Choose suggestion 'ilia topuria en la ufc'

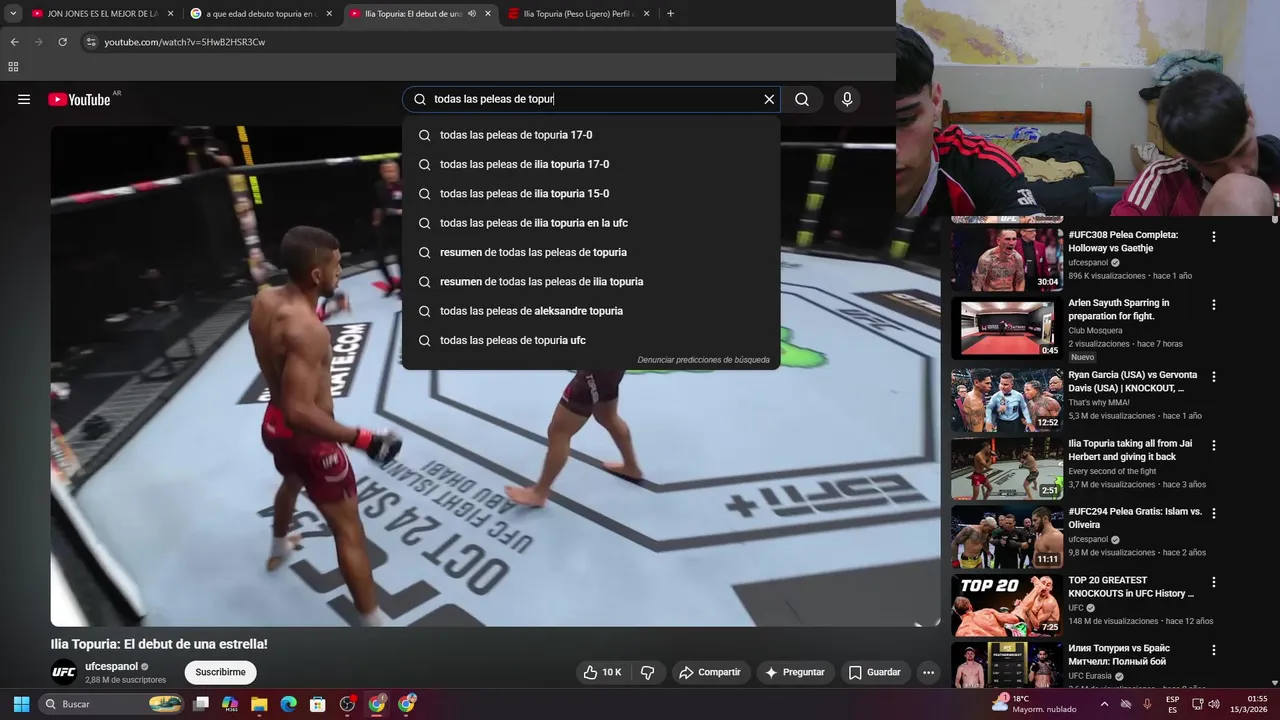pyautogui.click(x=591, y=223)
